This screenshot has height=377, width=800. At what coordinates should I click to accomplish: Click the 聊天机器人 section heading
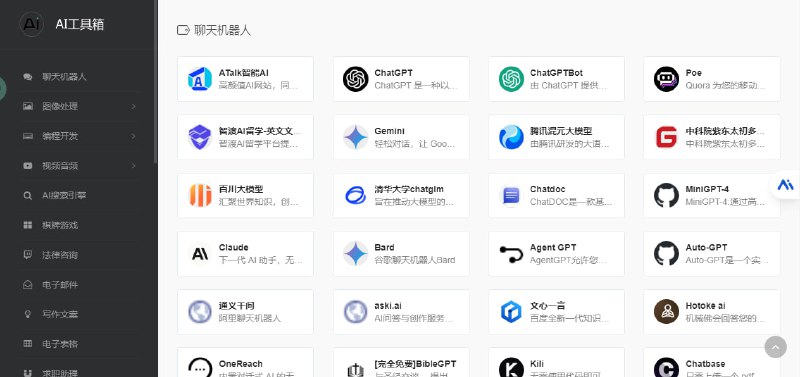coord(222,30)
